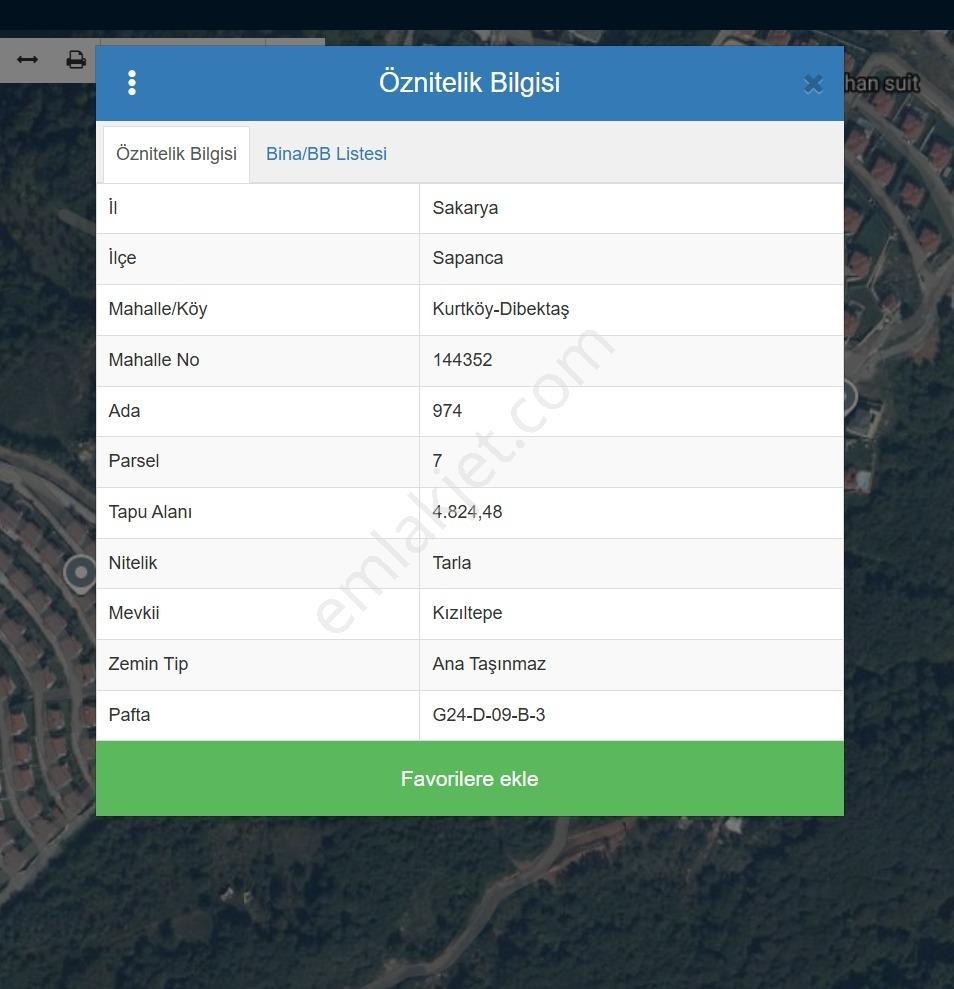Select the horizontal measure arrow tool
The height and width of the screenshot is (989, 954).
(x=27, y=60)
